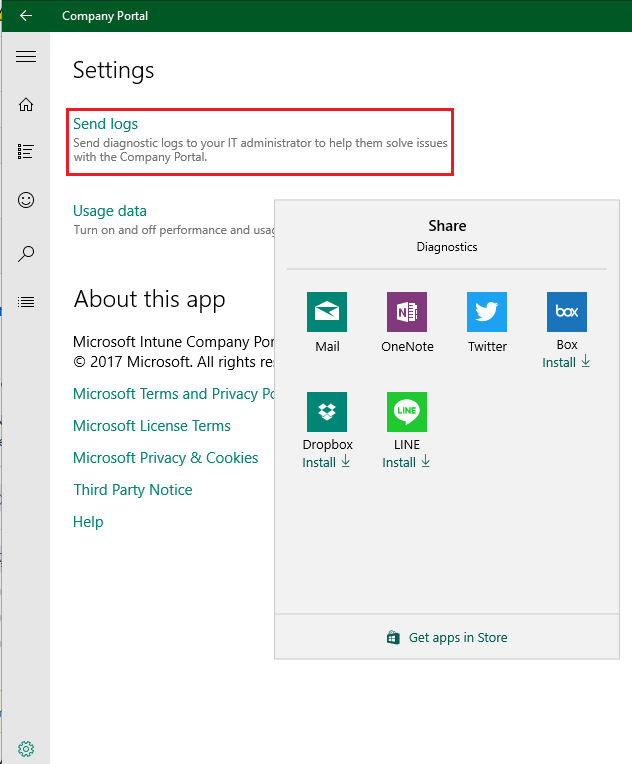Click the About this app heading
This screenshot has width=632, height=764.
point(150,299)
